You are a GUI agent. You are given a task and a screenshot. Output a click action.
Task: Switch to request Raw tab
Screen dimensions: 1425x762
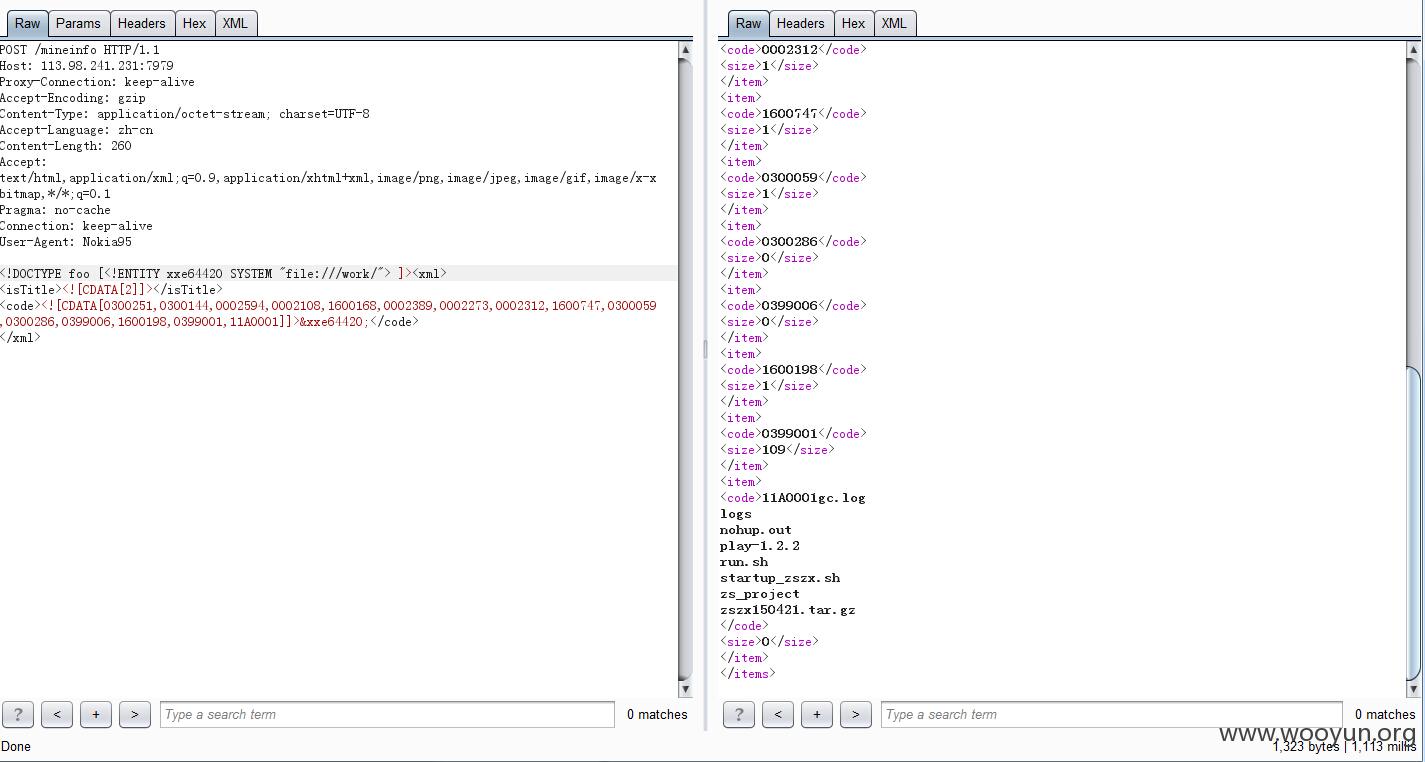coord(27,23)
